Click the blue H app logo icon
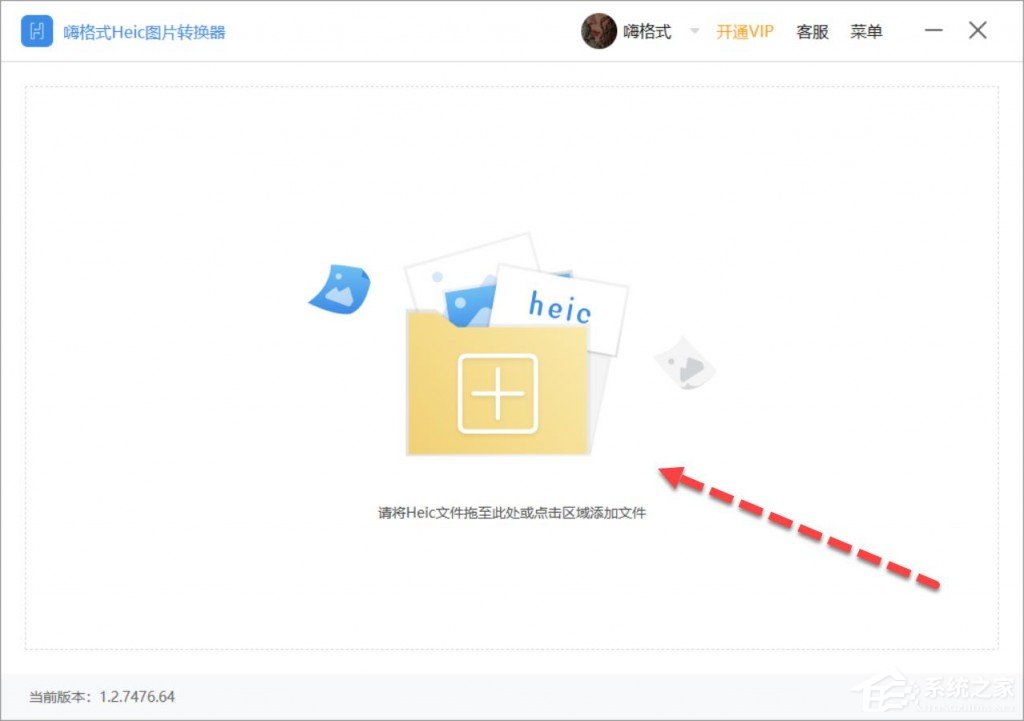 (x=36, y=31)
